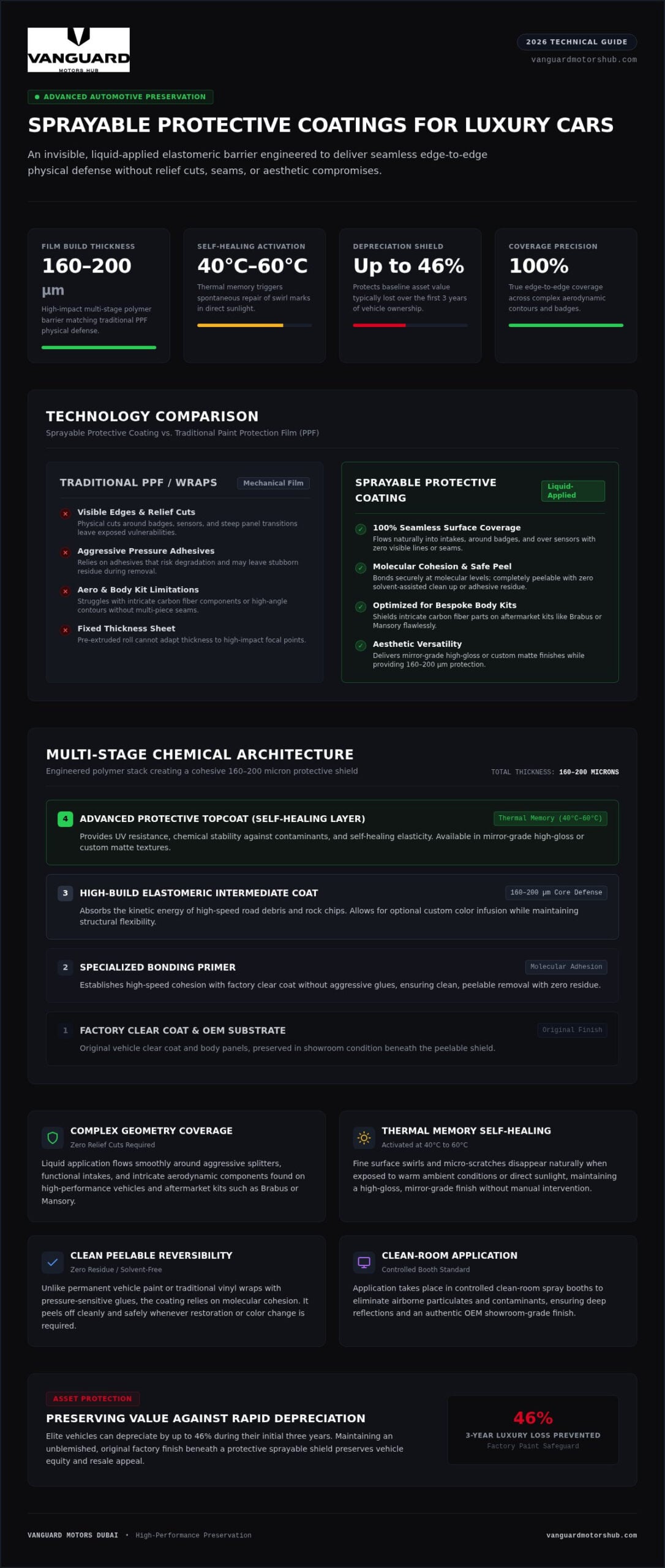Image resolution: width=665 pixels, height=1568 pixels.
Task: Click the green number 4 topcoat layer badge
Action: tap(66, 819)
